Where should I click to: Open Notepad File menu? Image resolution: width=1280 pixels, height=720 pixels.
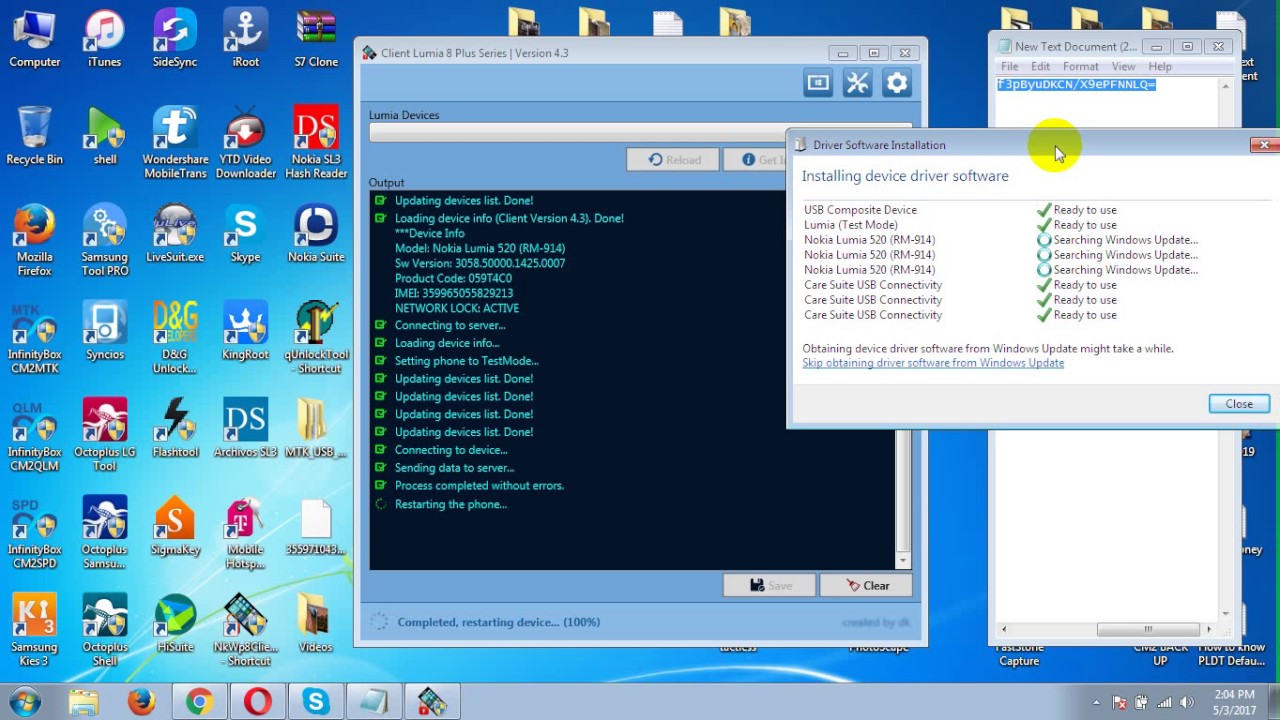(x=1010, y=66)
